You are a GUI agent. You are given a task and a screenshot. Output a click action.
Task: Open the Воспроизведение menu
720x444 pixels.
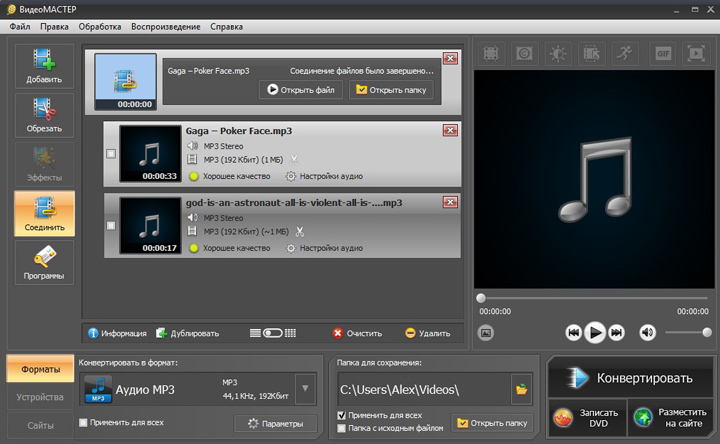tap(166, 27)
